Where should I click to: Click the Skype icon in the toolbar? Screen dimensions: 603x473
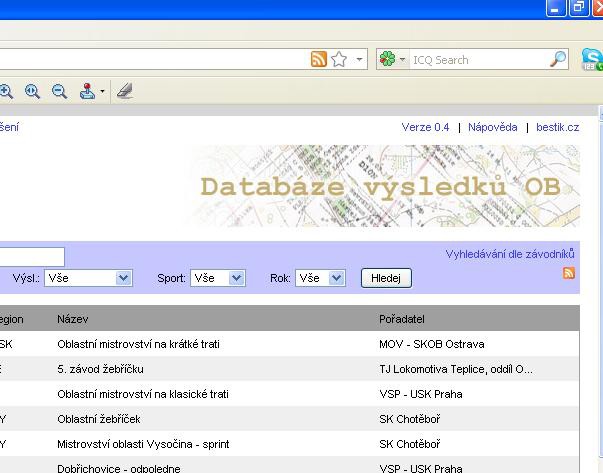[591, 60]
